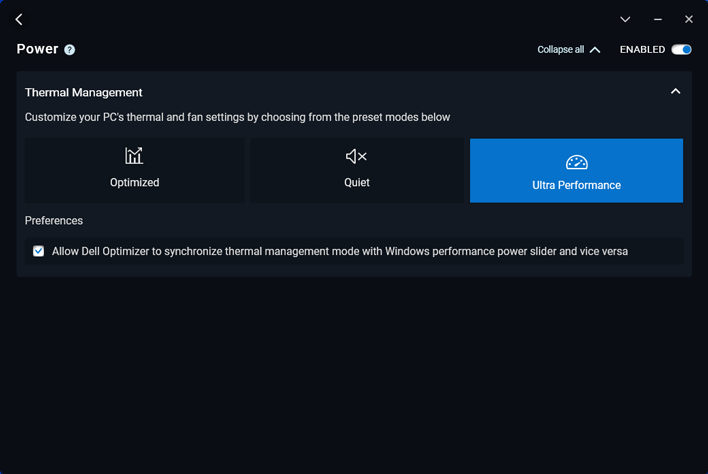The height and width of the screenshot is (474, 708).
Task: Click the Collapse all chevron arrow
Action: [596, 50]
